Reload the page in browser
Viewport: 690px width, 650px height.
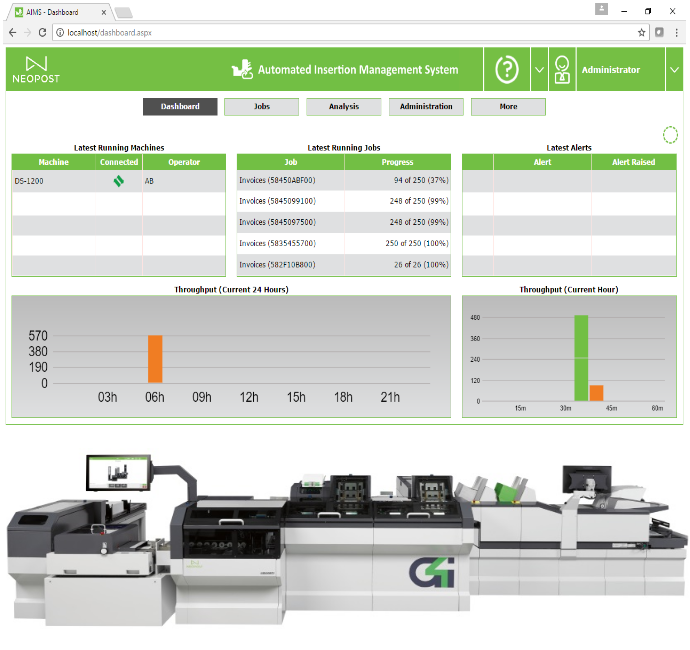point(42,32)
